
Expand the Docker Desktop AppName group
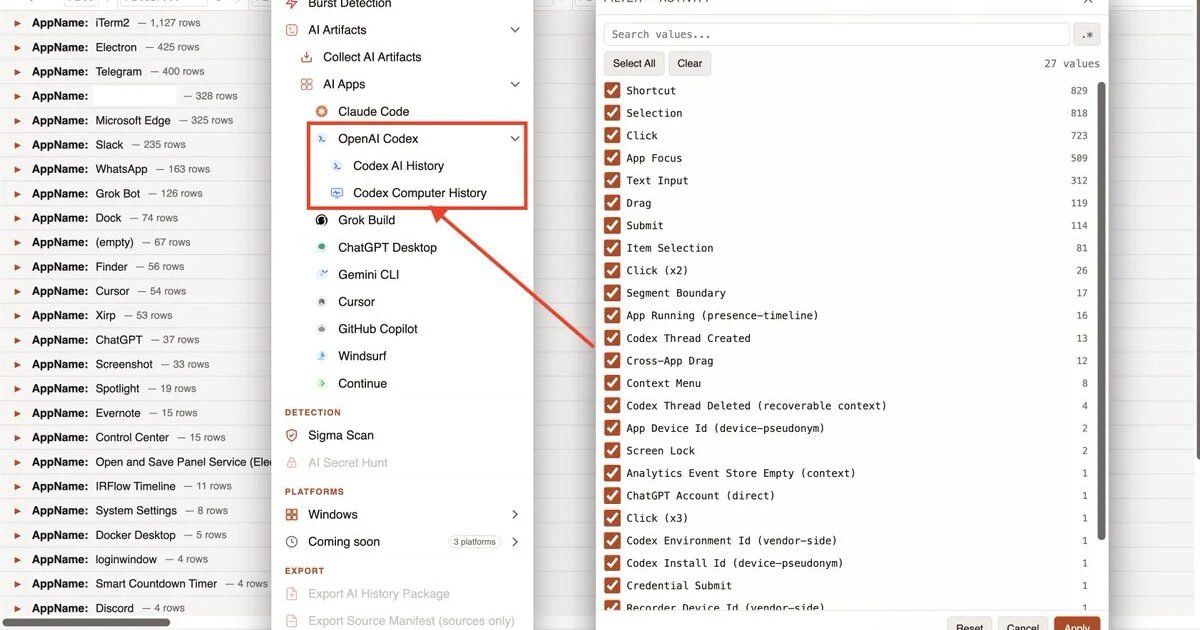pos(17,535)
